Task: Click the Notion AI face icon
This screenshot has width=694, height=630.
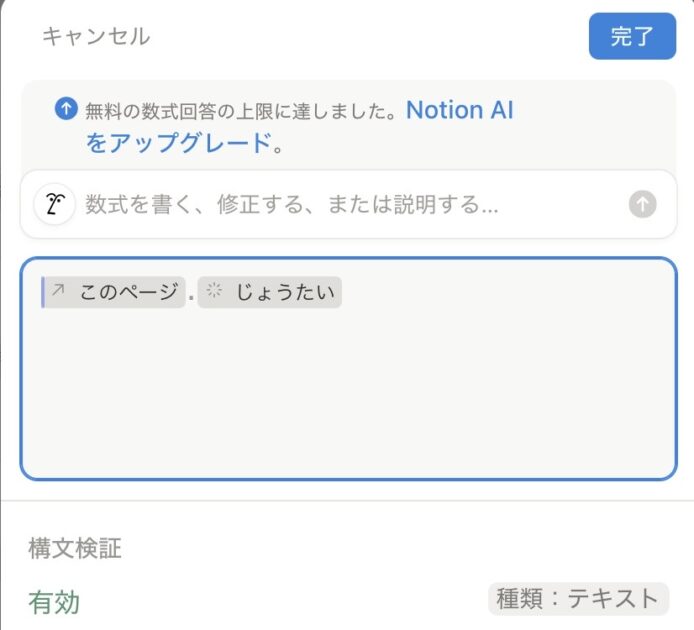Action: click(x=54, y=205)
